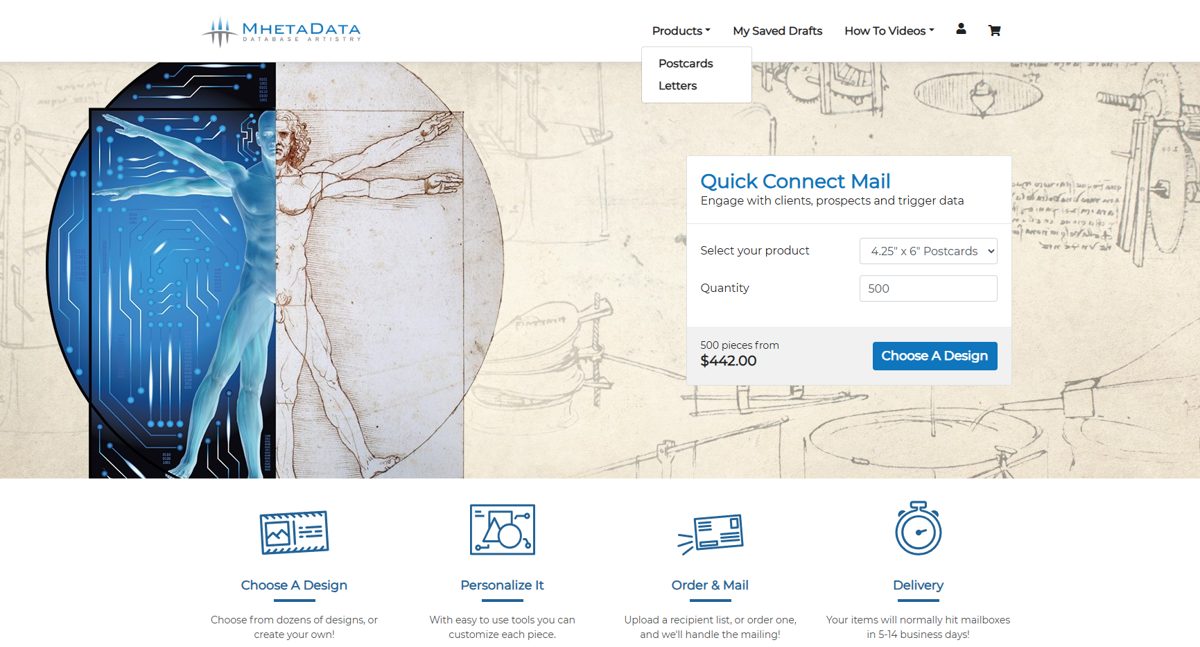
Task: Open the shopping cart icon
Action: pyautogui.click(x=994, y=30)
